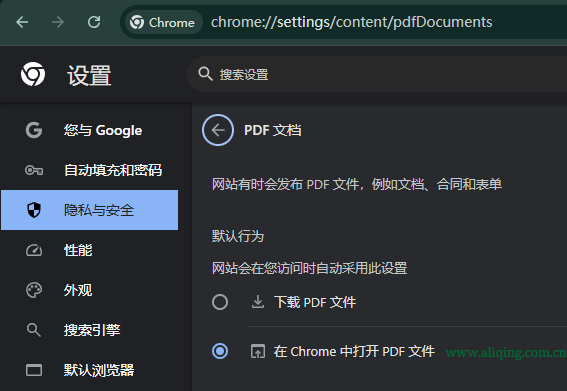Select the 隐私与安全 sidebar item
Screen dimensions: 567x391
89,210
